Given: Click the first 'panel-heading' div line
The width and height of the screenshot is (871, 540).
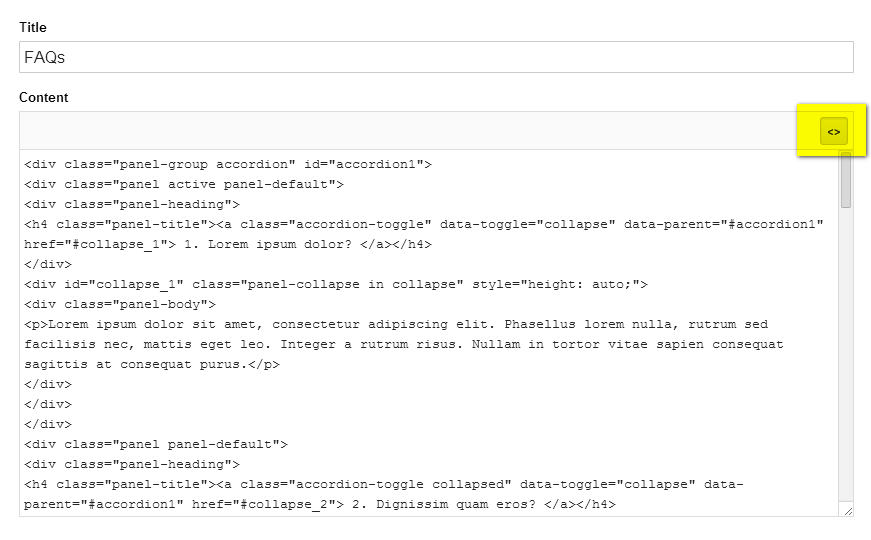Looking at the screenshot, I should tap(132, 204).
